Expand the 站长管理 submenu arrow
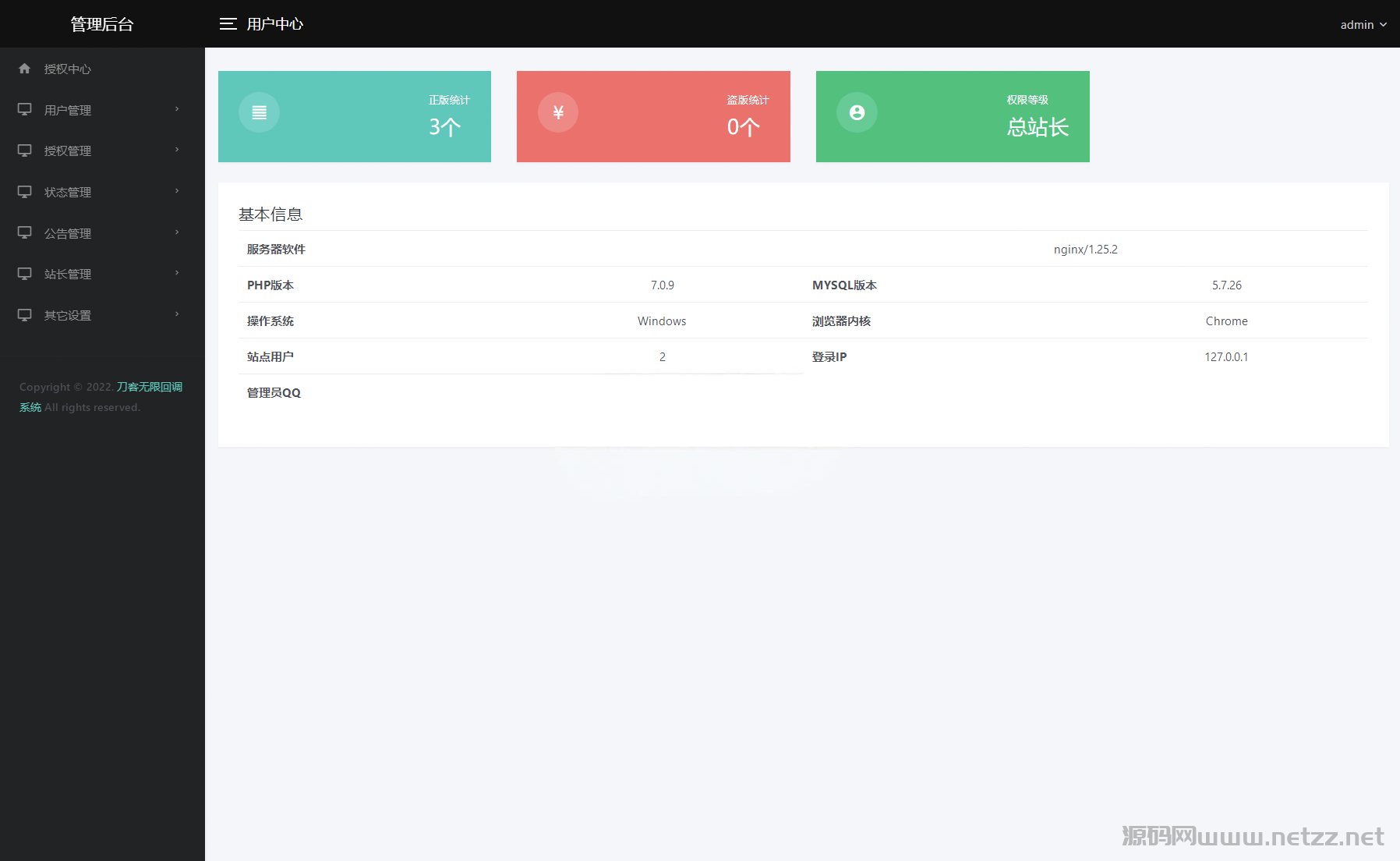The image size is (1400, 861). pos(177,273)
